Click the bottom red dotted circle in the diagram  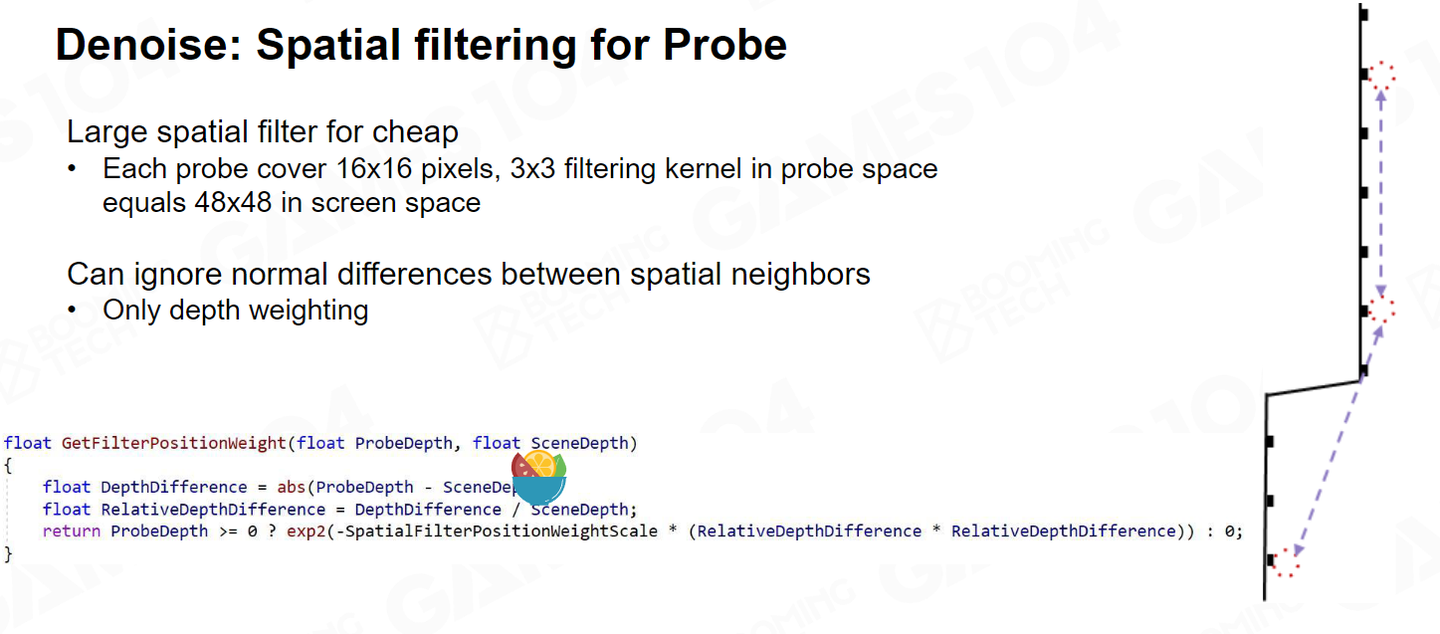(1286, 562)
